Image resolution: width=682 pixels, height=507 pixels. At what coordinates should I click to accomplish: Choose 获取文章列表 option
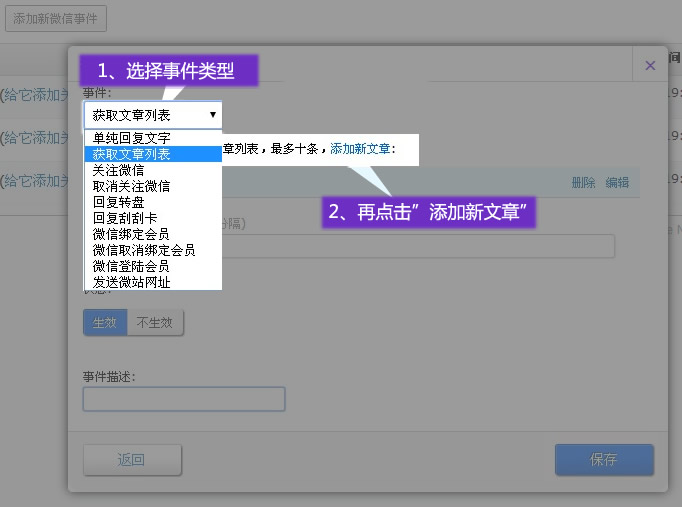[x=132, y=154]
